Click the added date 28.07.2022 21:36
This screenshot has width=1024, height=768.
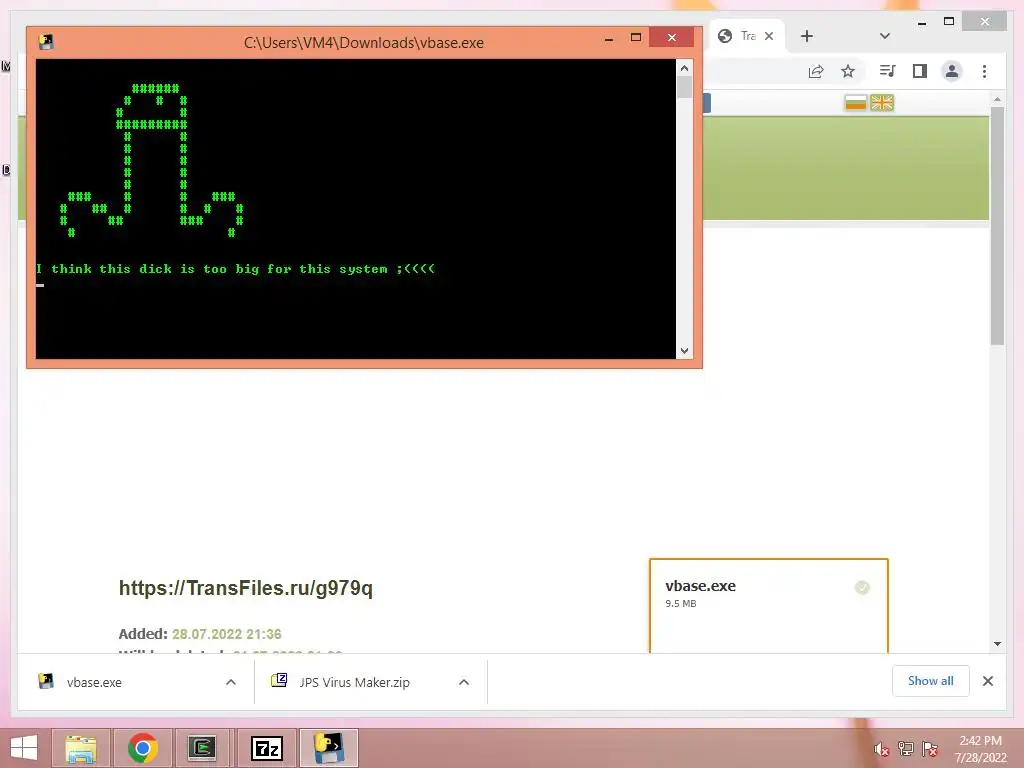[227, 634]
